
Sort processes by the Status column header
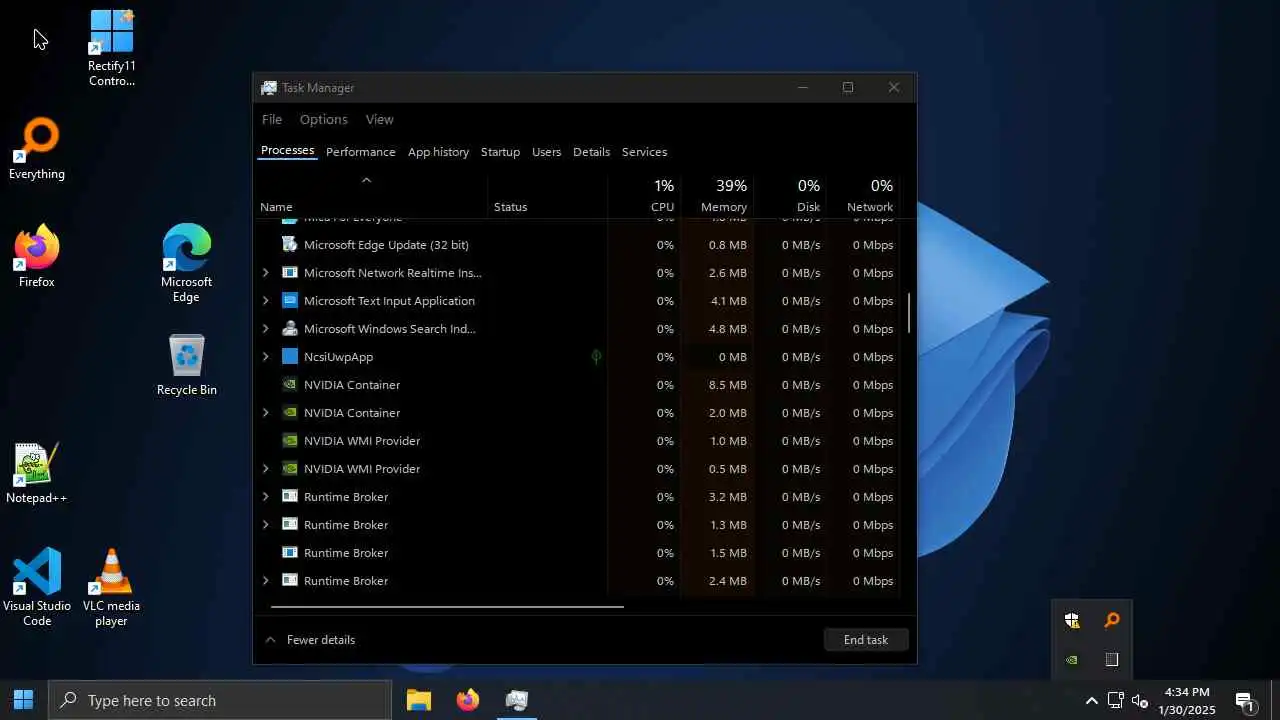547,195
